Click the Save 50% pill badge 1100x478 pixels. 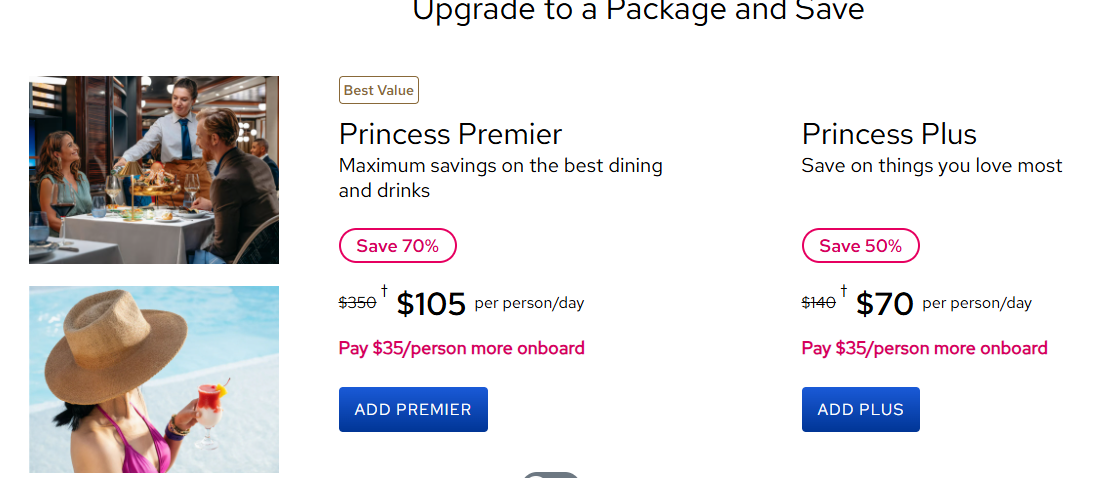coord(860,246)
